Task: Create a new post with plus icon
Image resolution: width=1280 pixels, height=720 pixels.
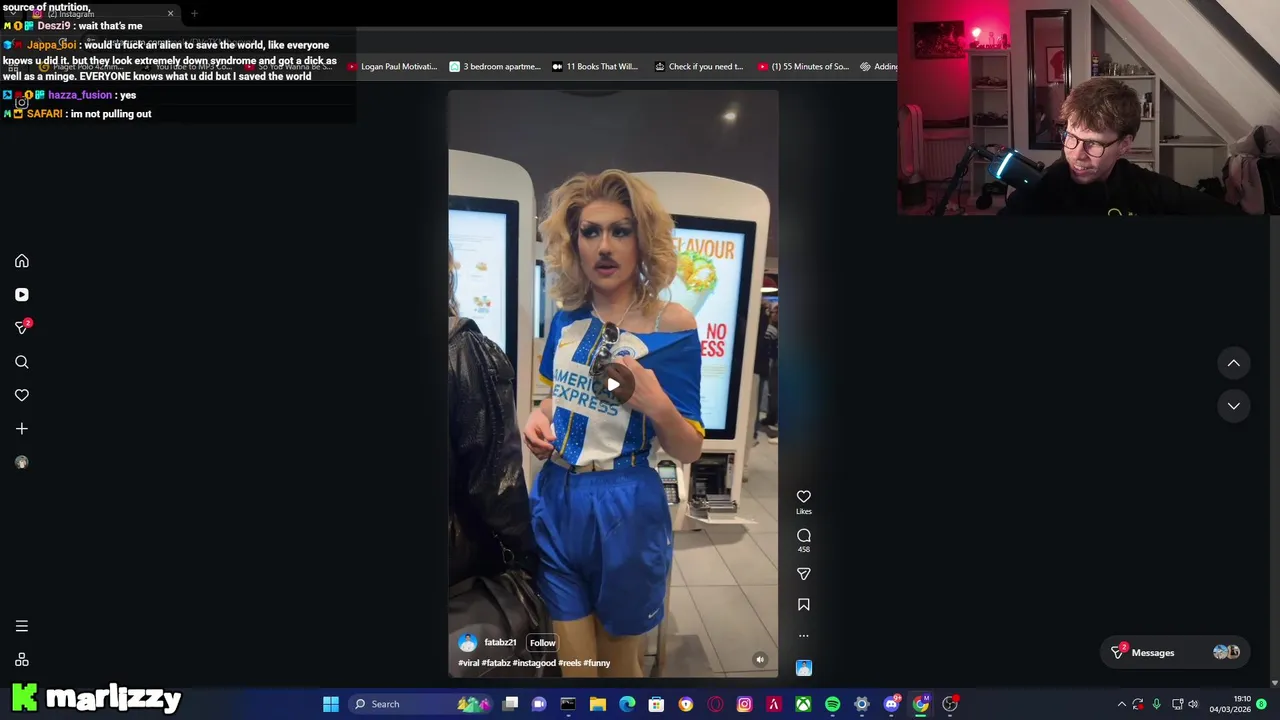Action: pos(22,429)
